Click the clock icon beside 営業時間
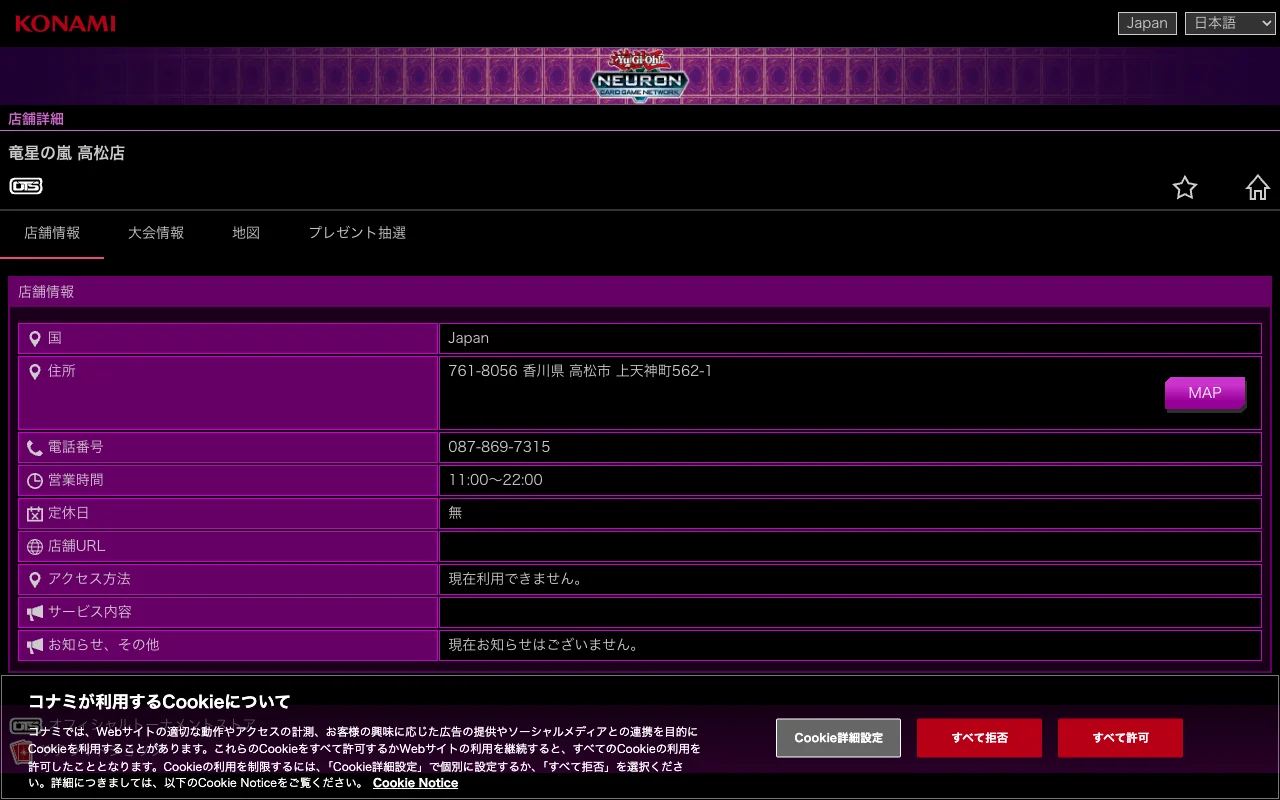 (x=35, y=481)
